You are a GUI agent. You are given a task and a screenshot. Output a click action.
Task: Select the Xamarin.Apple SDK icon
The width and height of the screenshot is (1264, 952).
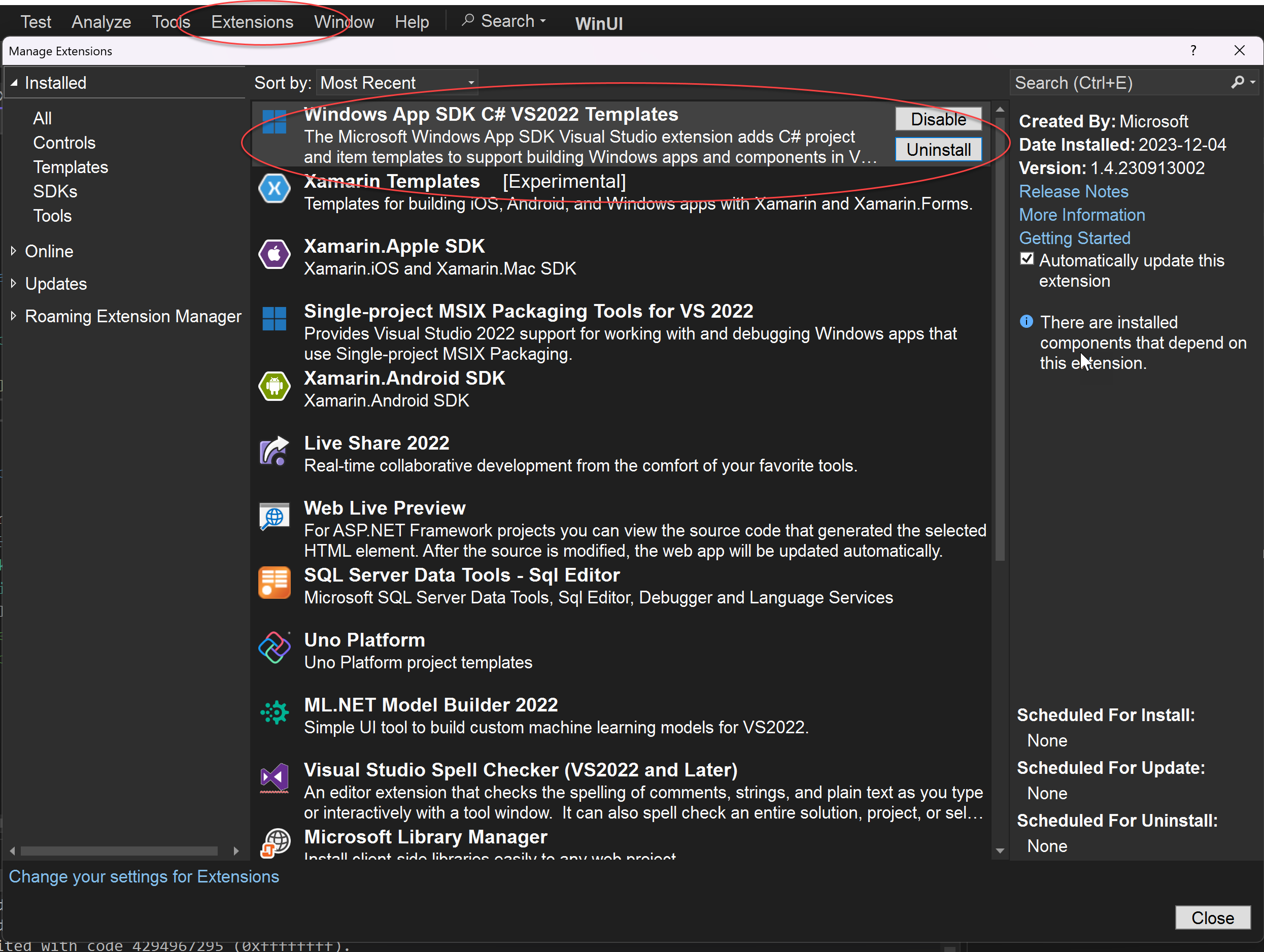pos(275,255)
